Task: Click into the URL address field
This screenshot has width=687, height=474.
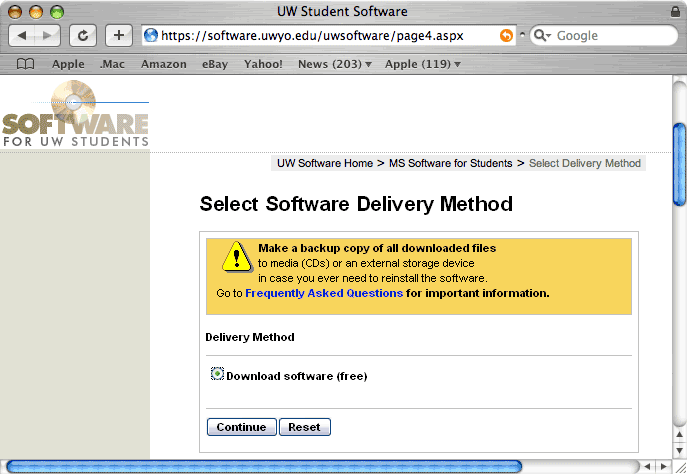Action: pos(329,35)
